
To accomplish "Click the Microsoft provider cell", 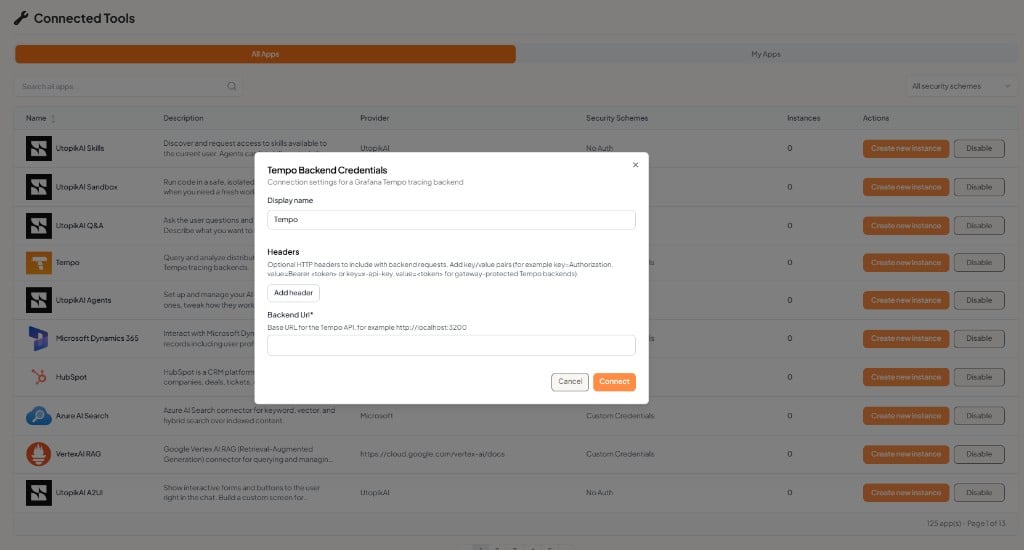I will pos(376,415).
